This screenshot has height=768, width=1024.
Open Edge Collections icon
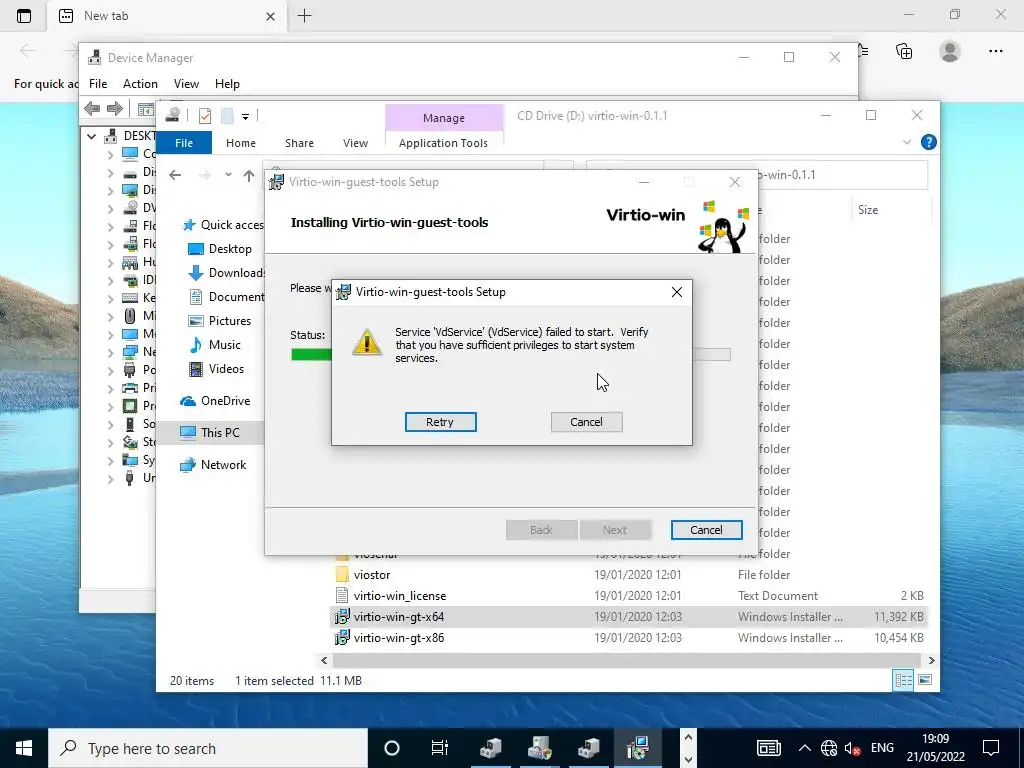pos(904,51)
